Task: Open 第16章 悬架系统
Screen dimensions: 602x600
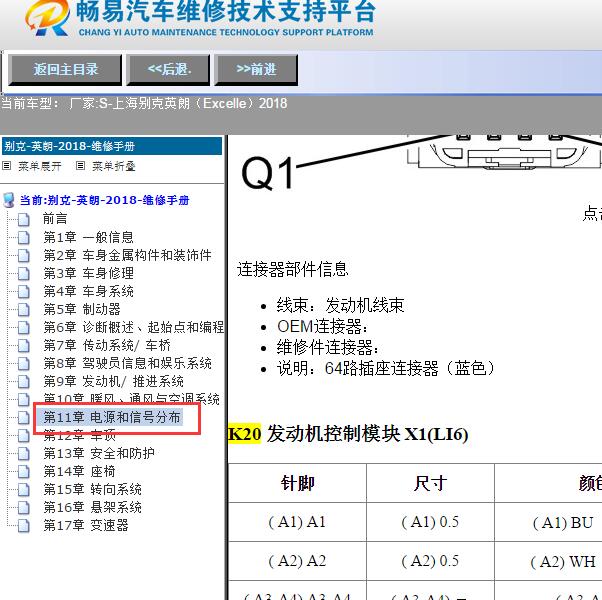Action: click(92, 507)
